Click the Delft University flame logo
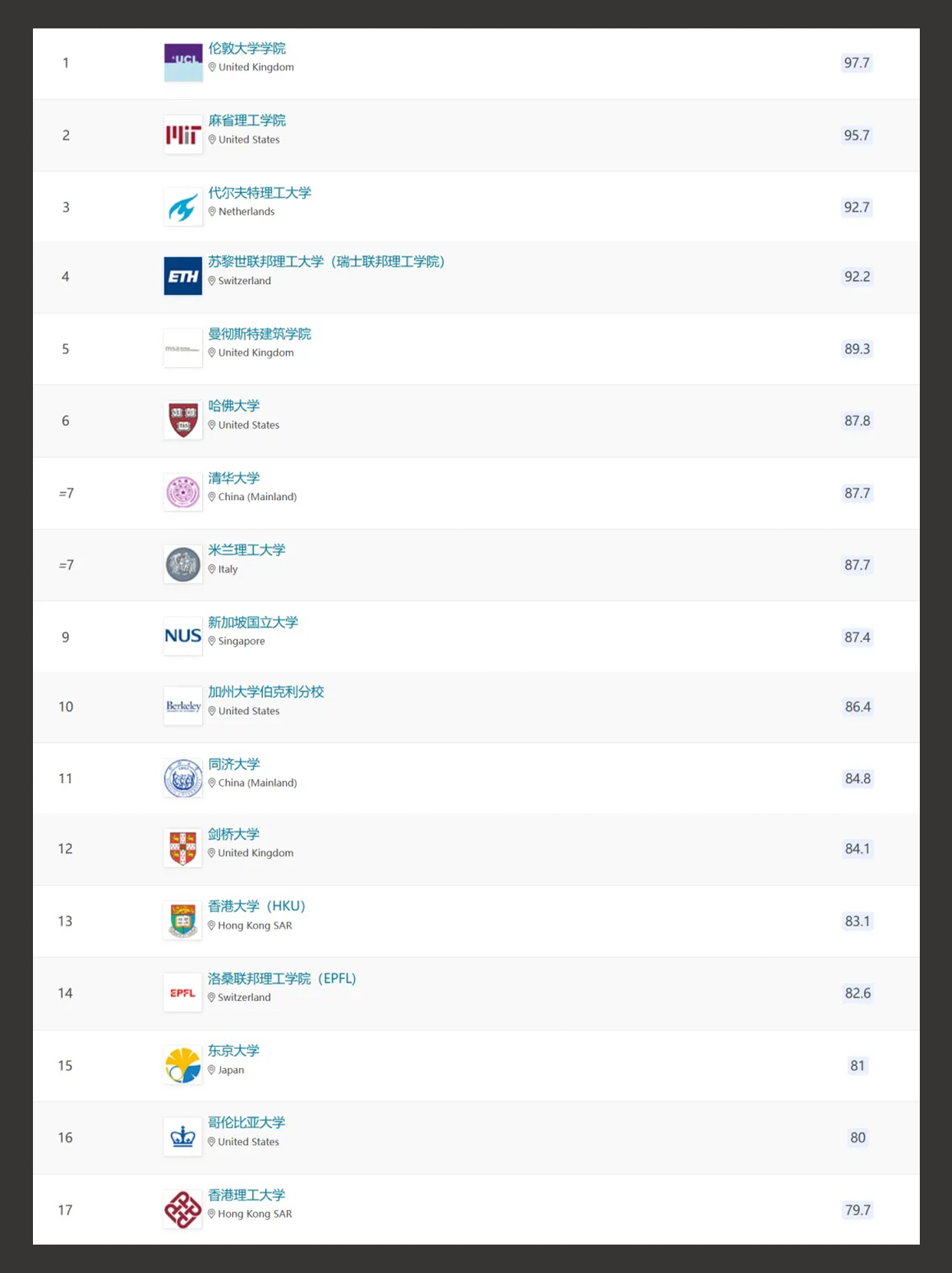 (183, 207)
